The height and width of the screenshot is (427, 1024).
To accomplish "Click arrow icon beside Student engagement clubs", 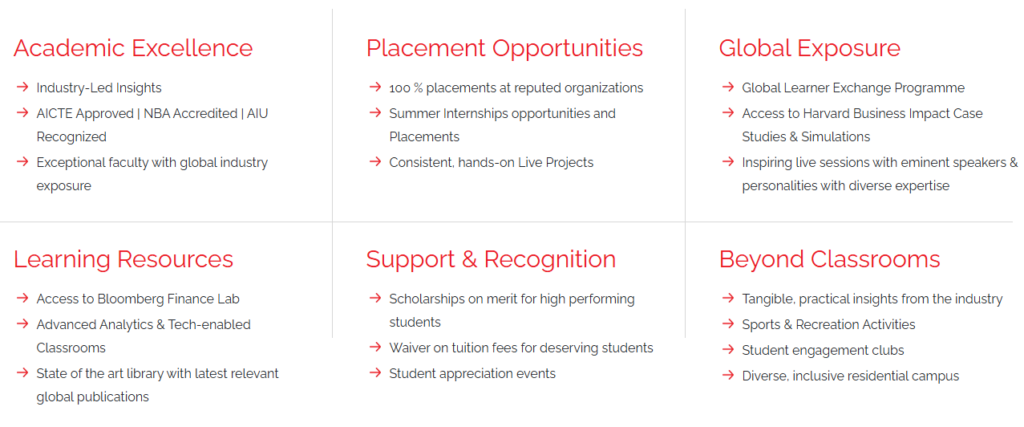I will coord(728,349).
